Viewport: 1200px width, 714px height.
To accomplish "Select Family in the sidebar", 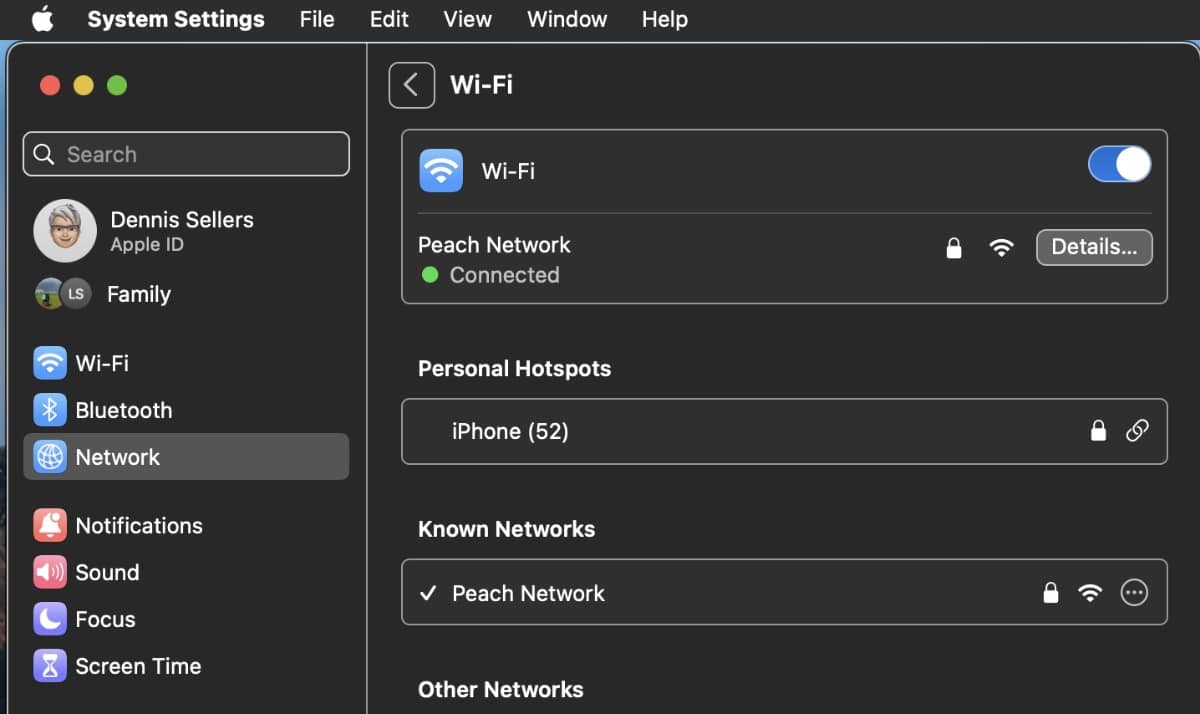I will tap(138, 294).
